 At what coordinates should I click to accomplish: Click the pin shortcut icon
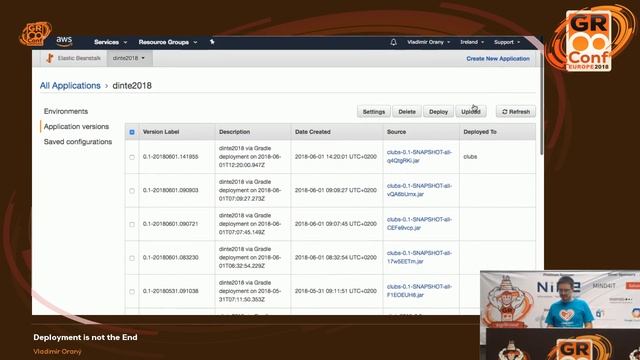(x=212, y=42)
